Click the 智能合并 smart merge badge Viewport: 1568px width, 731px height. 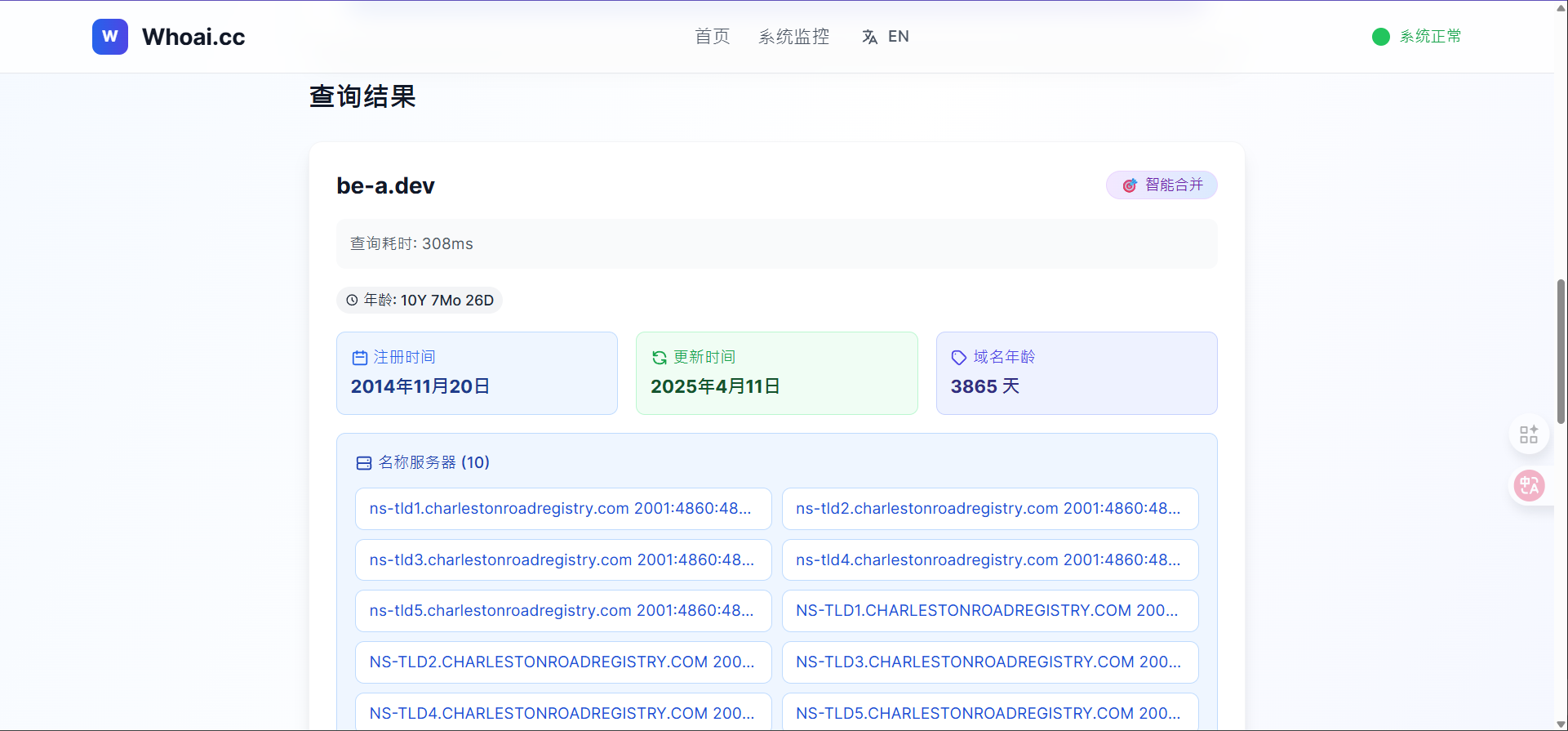coord(1162,185)
